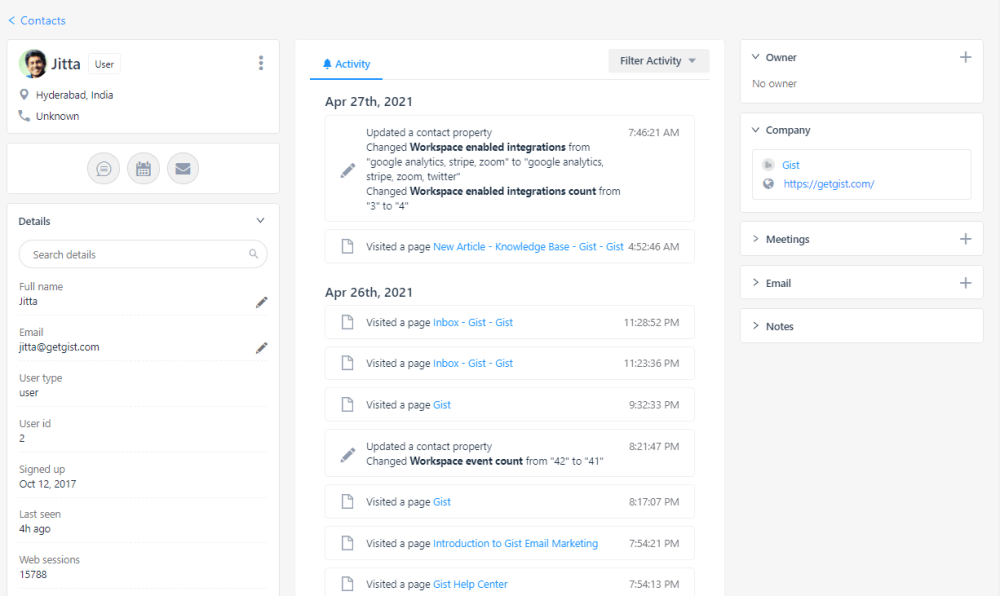Click the location pin icon
The height and width of the screenshot is (596, 1000).
point(24,94)
